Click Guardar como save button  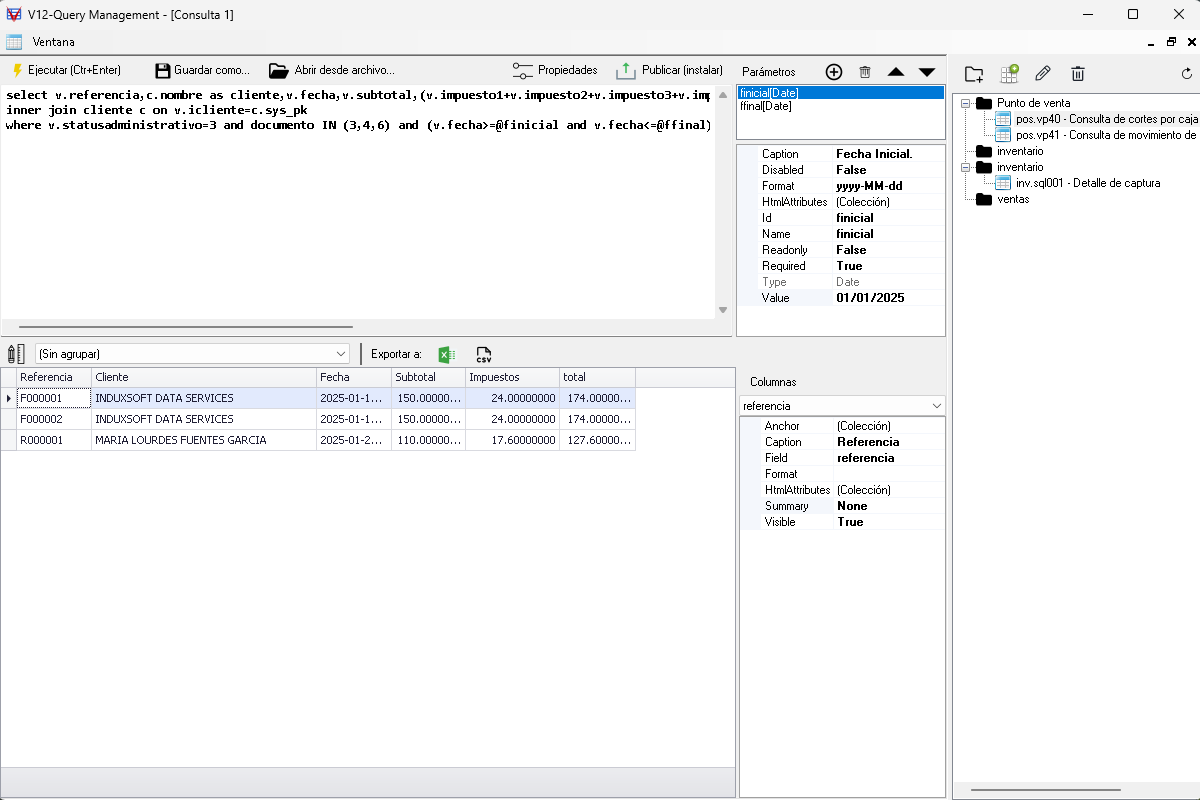[x=202, y=71]
